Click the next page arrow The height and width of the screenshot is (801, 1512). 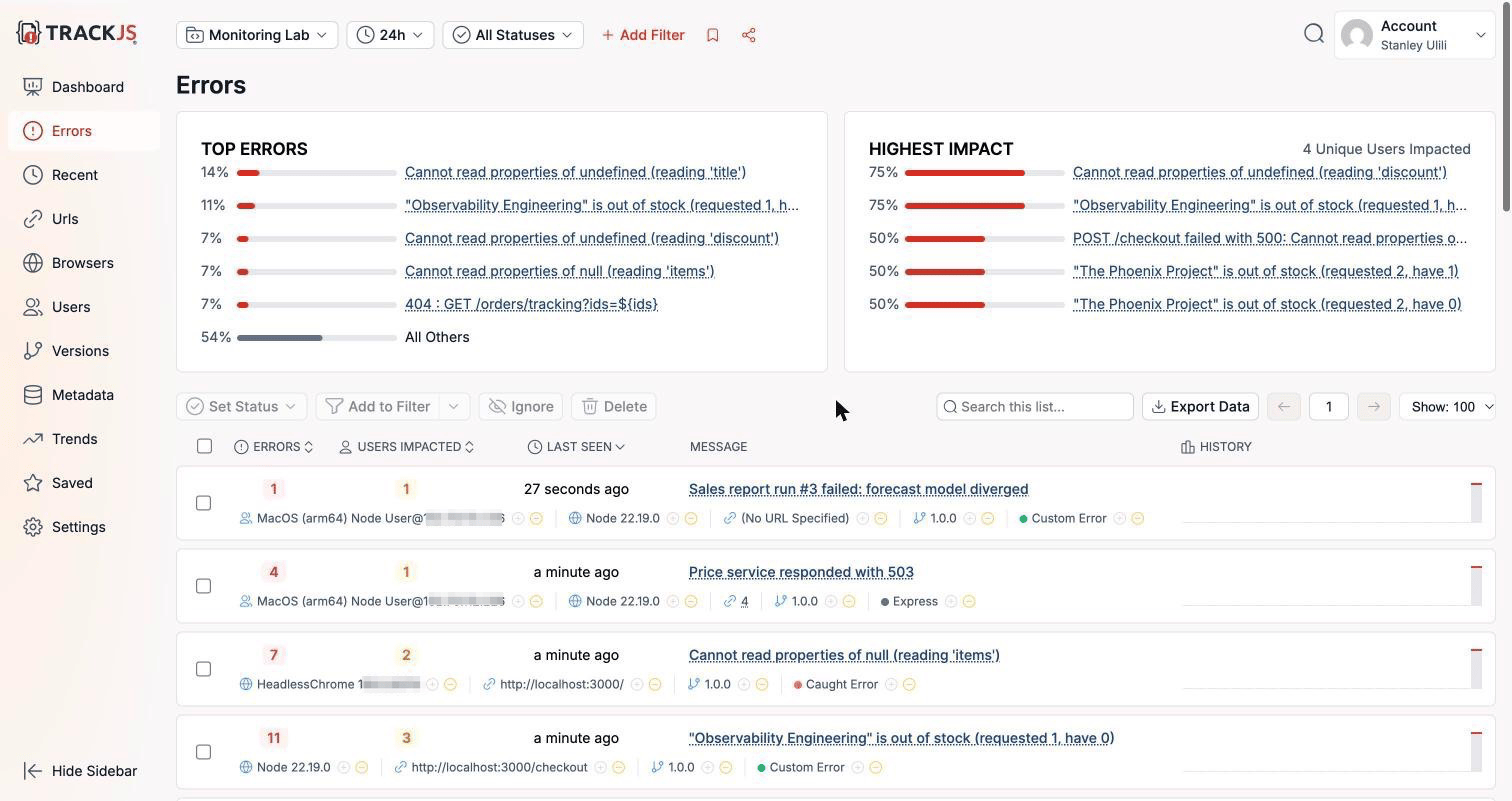pos(1374,406)
